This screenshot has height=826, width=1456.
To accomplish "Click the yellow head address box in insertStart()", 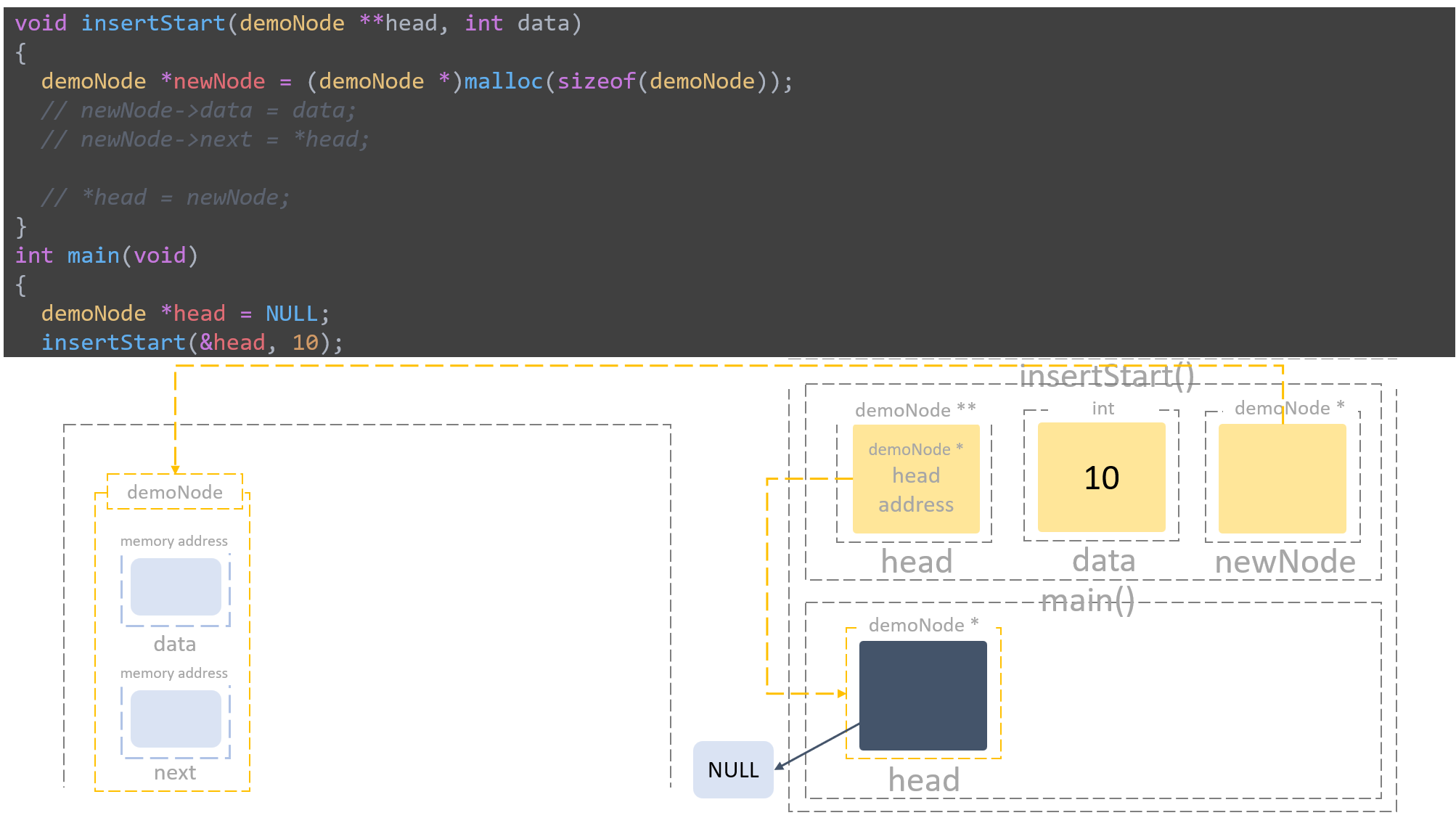I will point(915,477).
